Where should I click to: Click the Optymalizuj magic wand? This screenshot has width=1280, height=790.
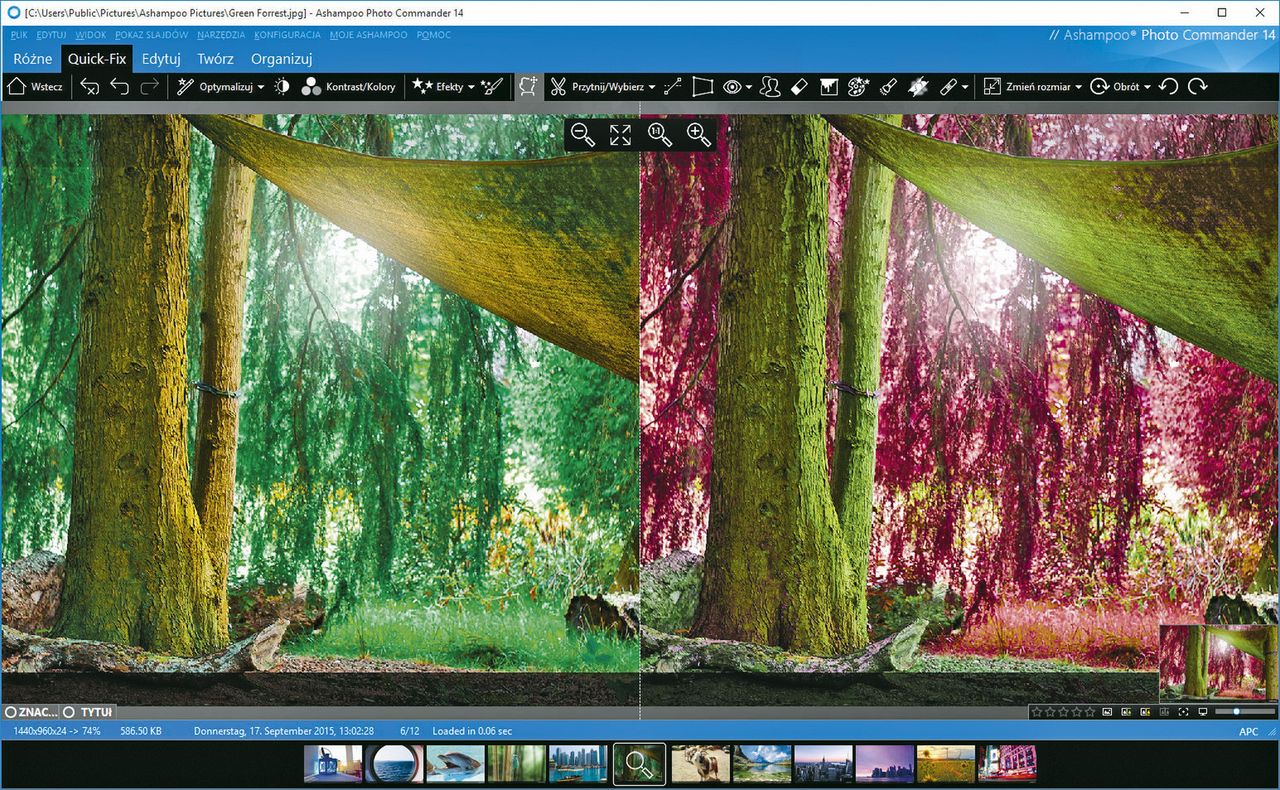click(x=185, y=87)
